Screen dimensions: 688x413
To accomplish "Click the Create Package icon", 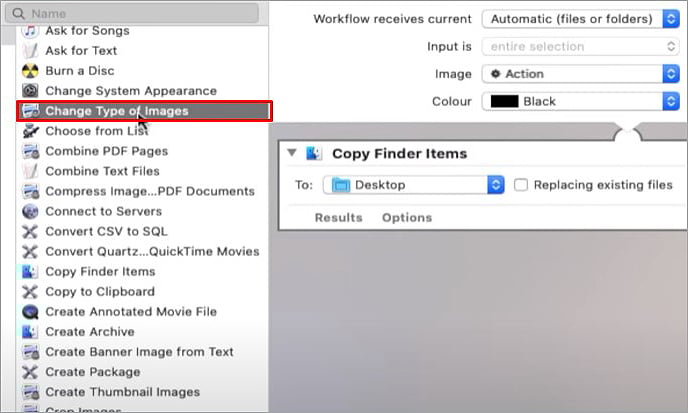I will point(30,372).
